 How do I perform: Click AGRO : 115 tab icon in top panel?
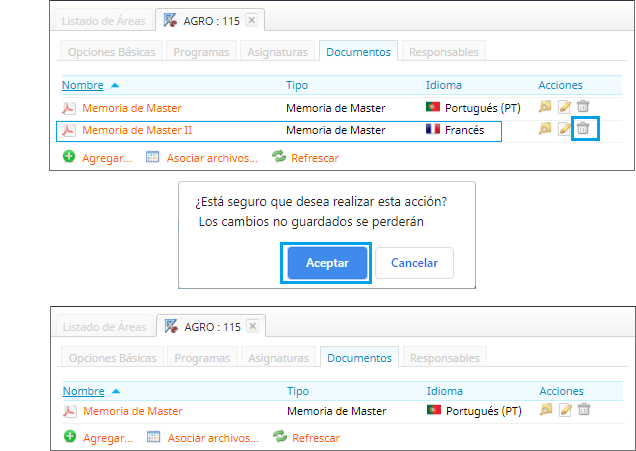click(x=170, y=20)
